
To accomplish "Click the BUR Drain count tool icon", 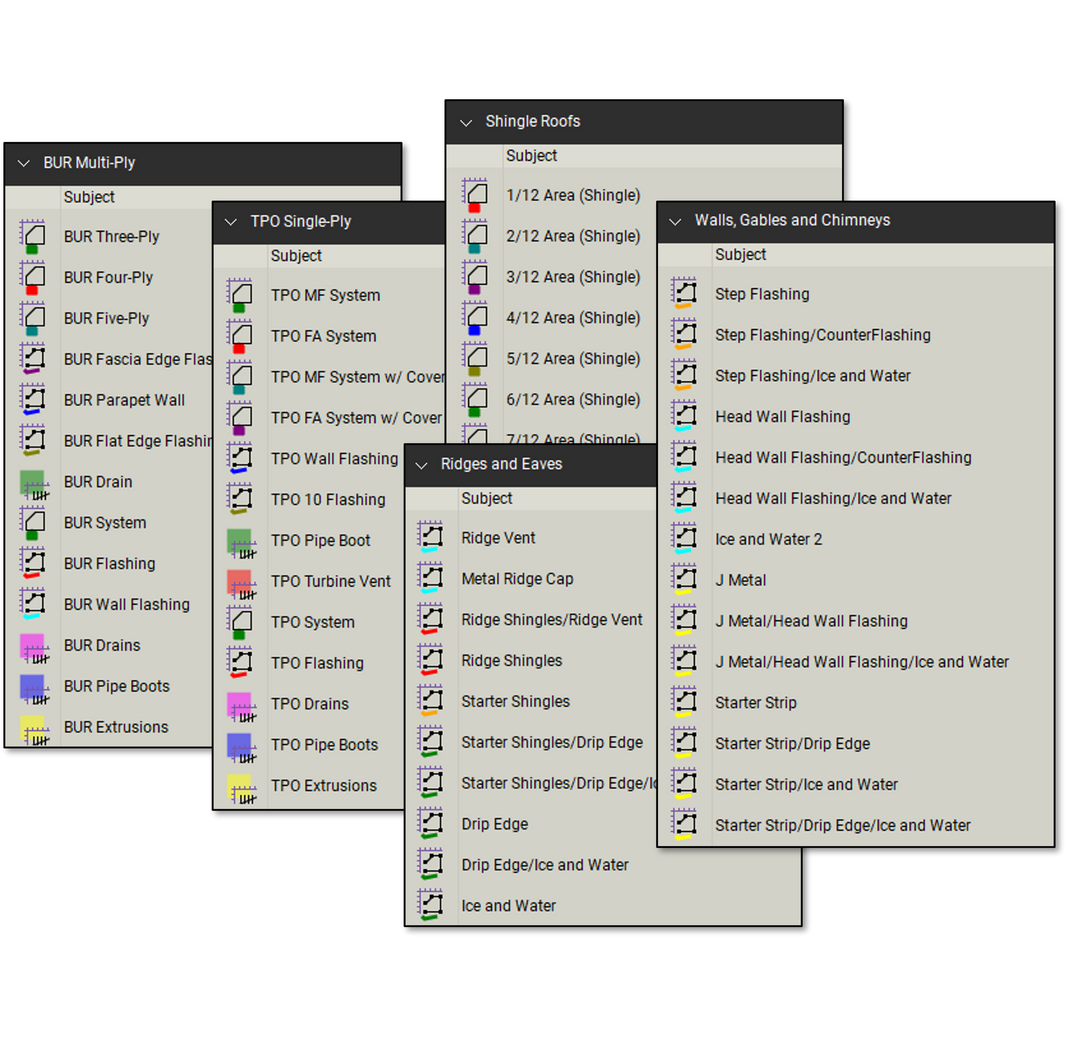I will click(x=34, y=481).
